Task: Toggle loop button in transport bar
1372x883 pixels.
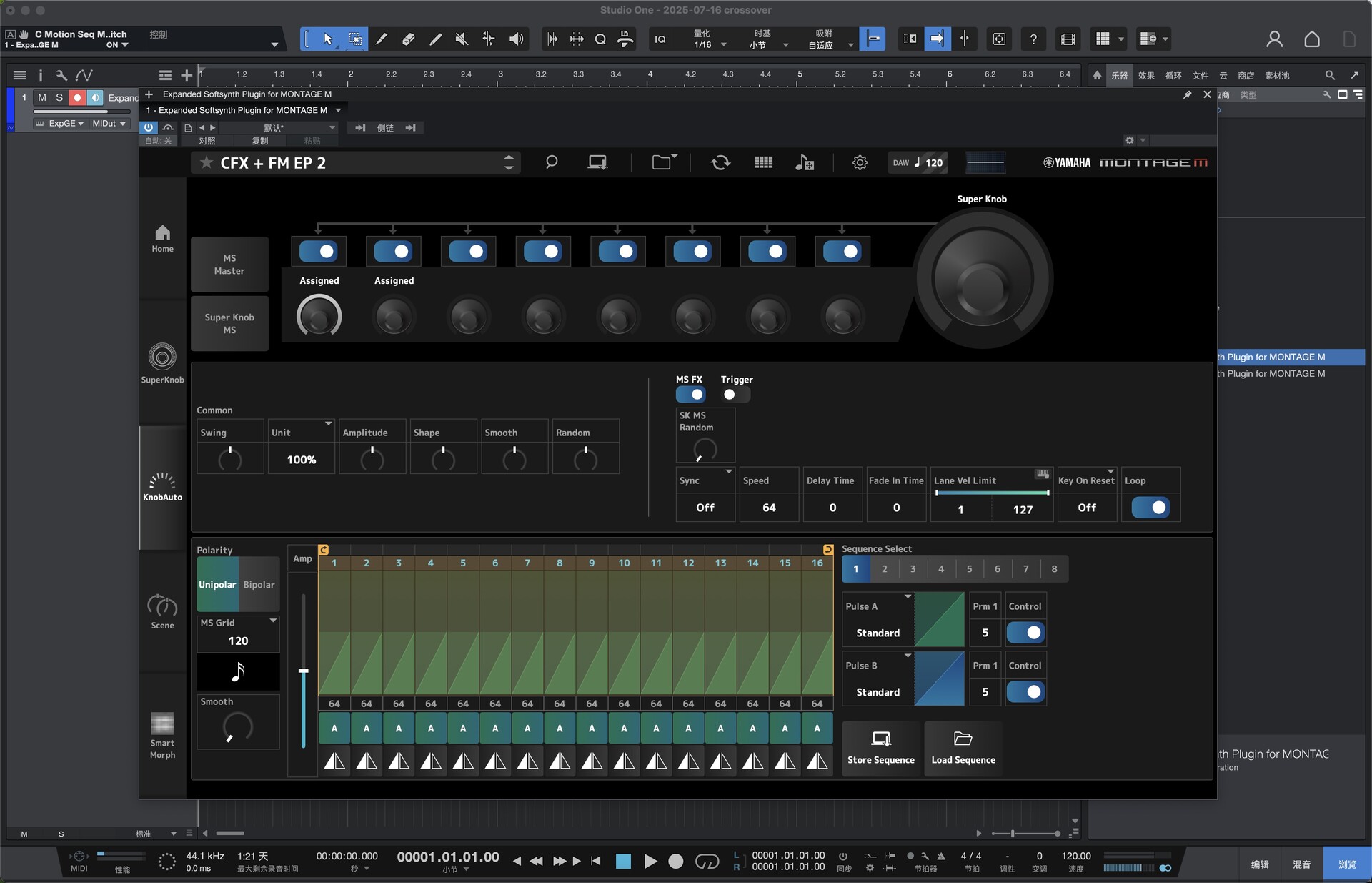Action: tap(707, 862)
